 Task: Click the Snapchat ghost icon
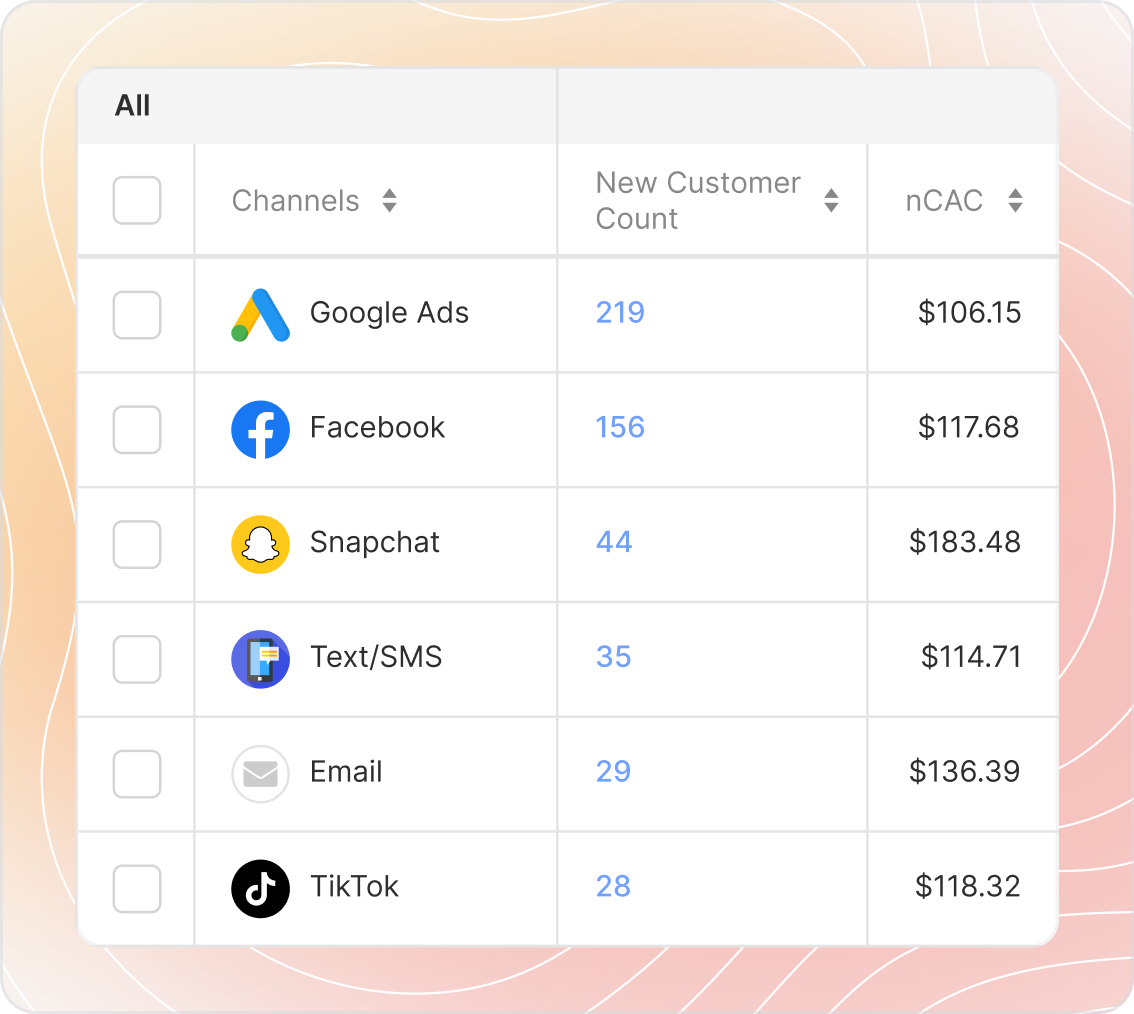point(260,544)
